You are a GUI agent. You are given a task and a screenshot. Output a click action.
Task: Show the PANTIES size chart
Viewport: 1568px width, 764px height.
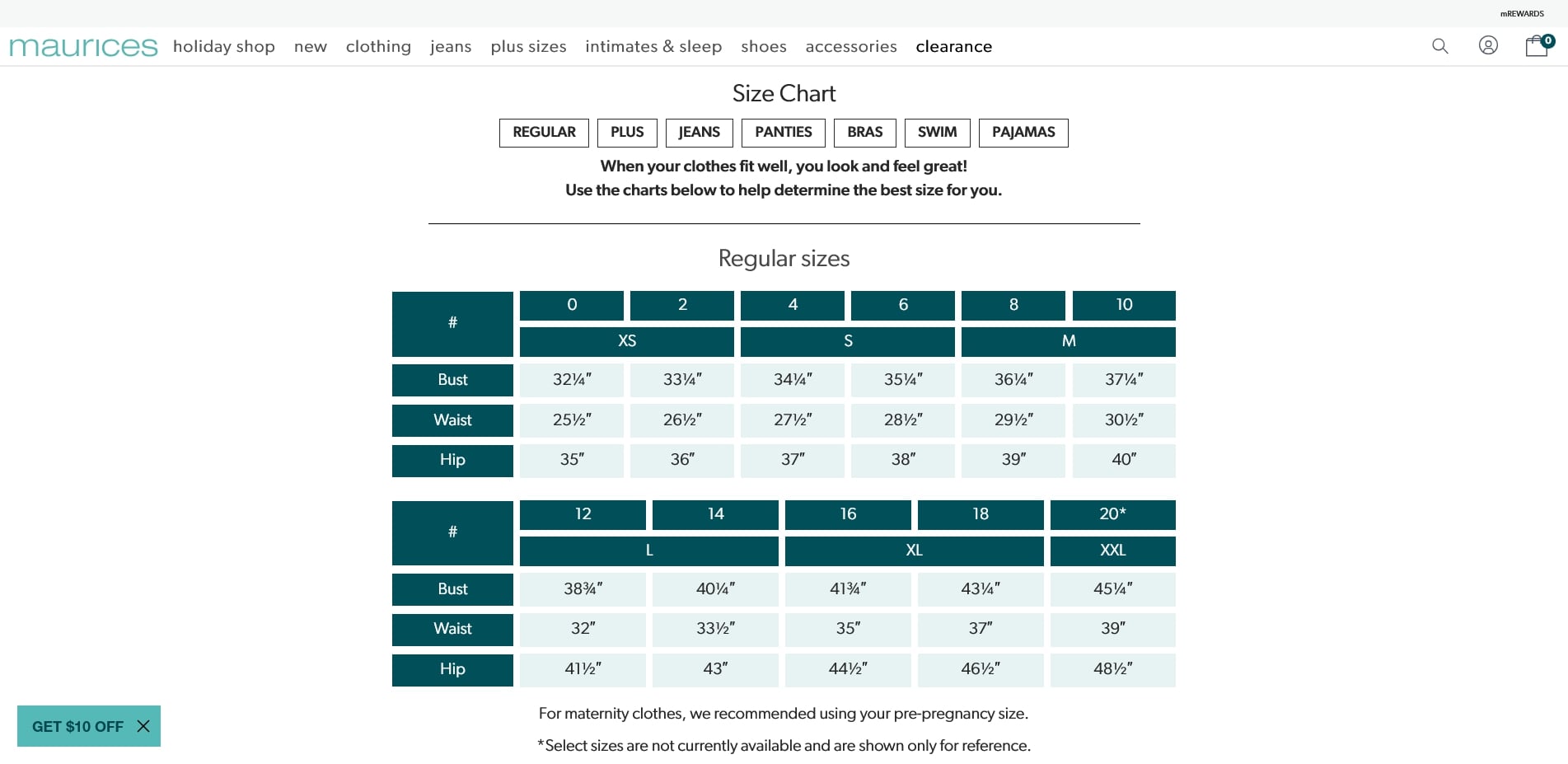tap(783, 133)
